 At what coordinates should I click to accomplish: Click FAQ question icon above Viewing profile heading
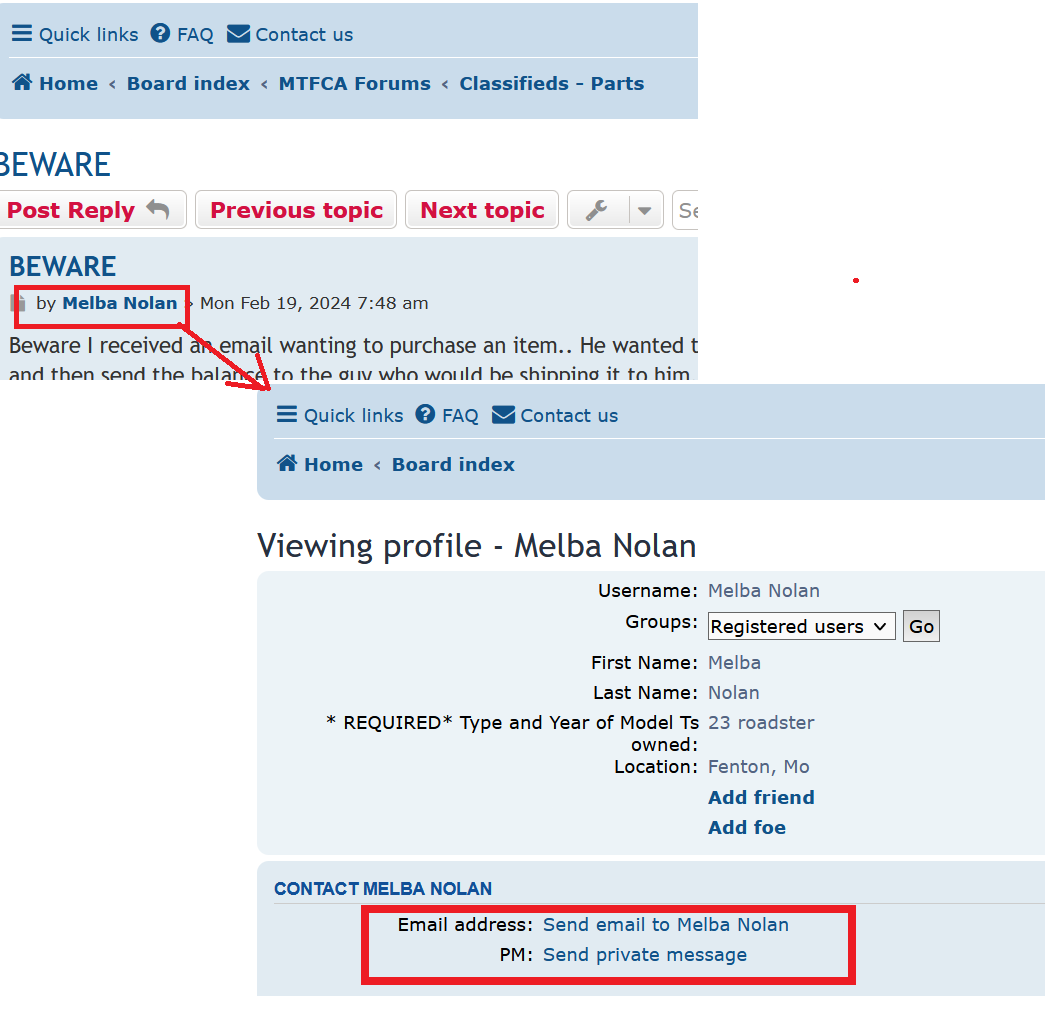click(425, 415)
